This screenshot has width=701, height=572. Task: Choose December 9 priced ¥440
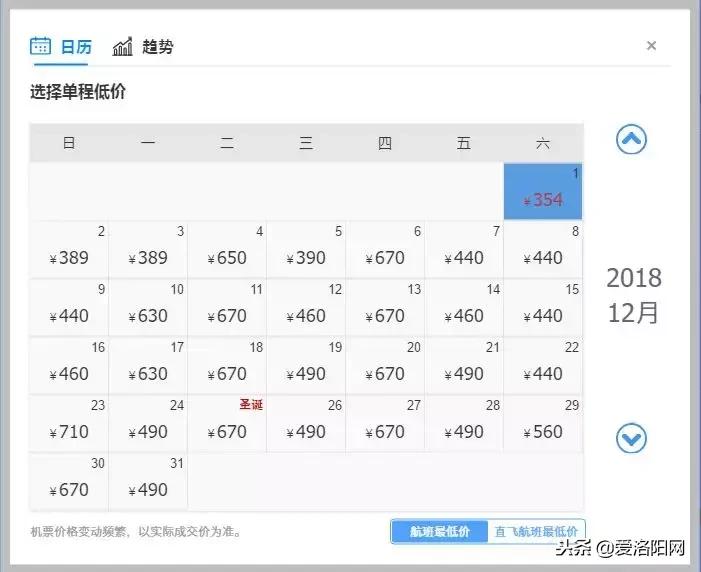69,307
